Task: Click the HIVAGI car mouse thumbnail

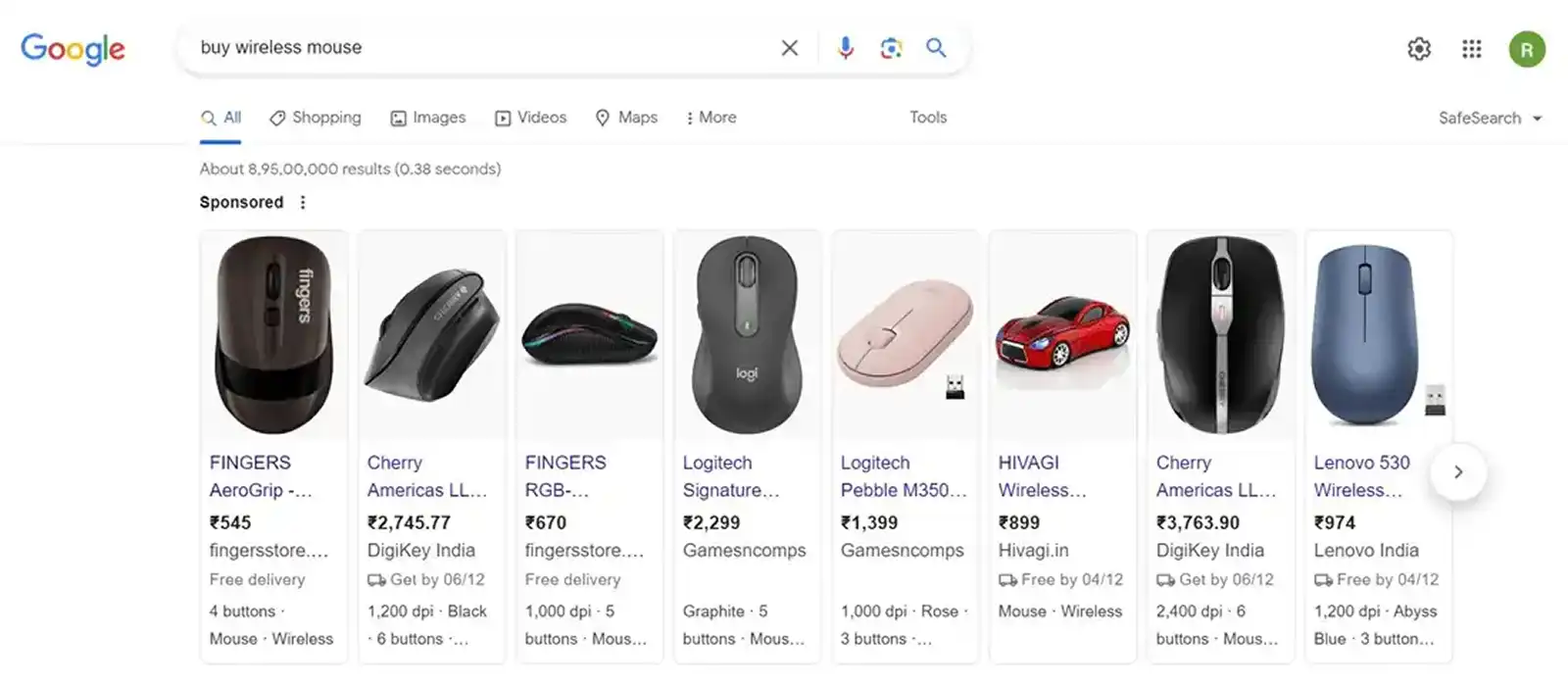Action: pos(1061,333)
